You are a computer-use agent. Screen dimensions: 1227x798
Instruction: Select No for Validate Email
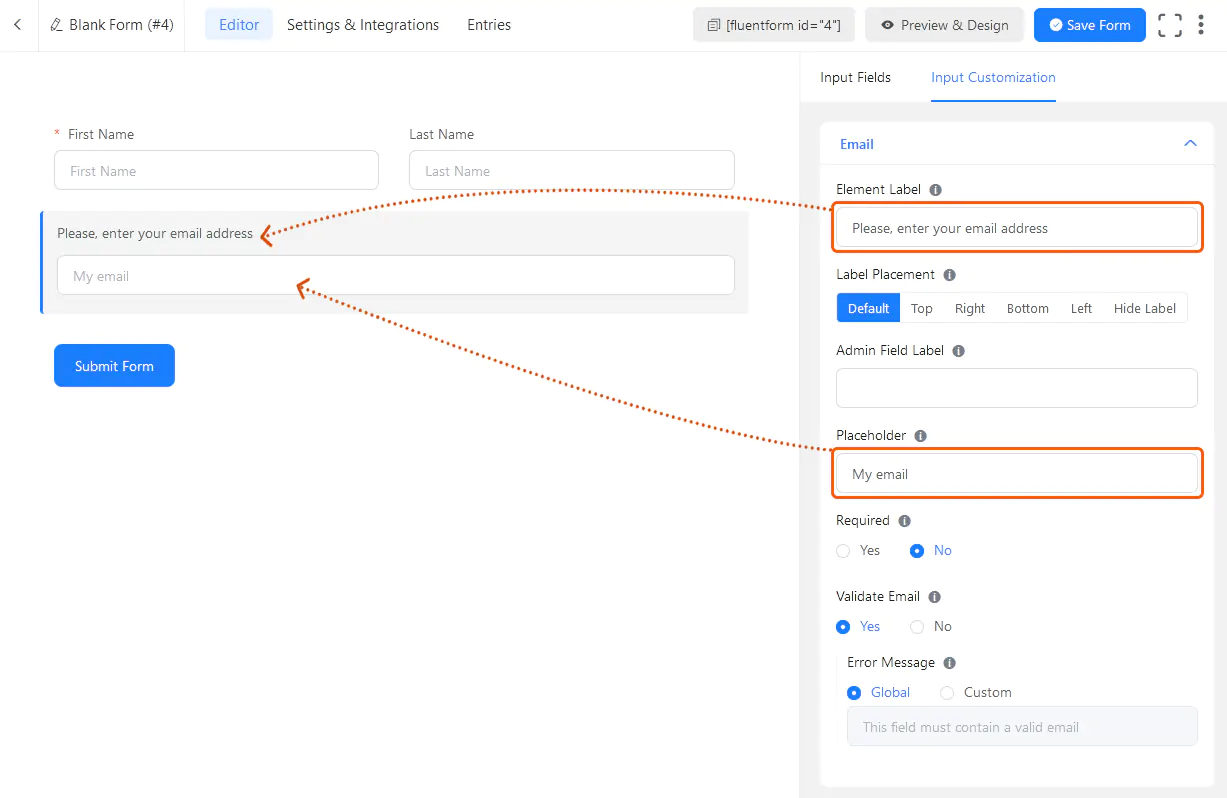click(x=917, y=626)
